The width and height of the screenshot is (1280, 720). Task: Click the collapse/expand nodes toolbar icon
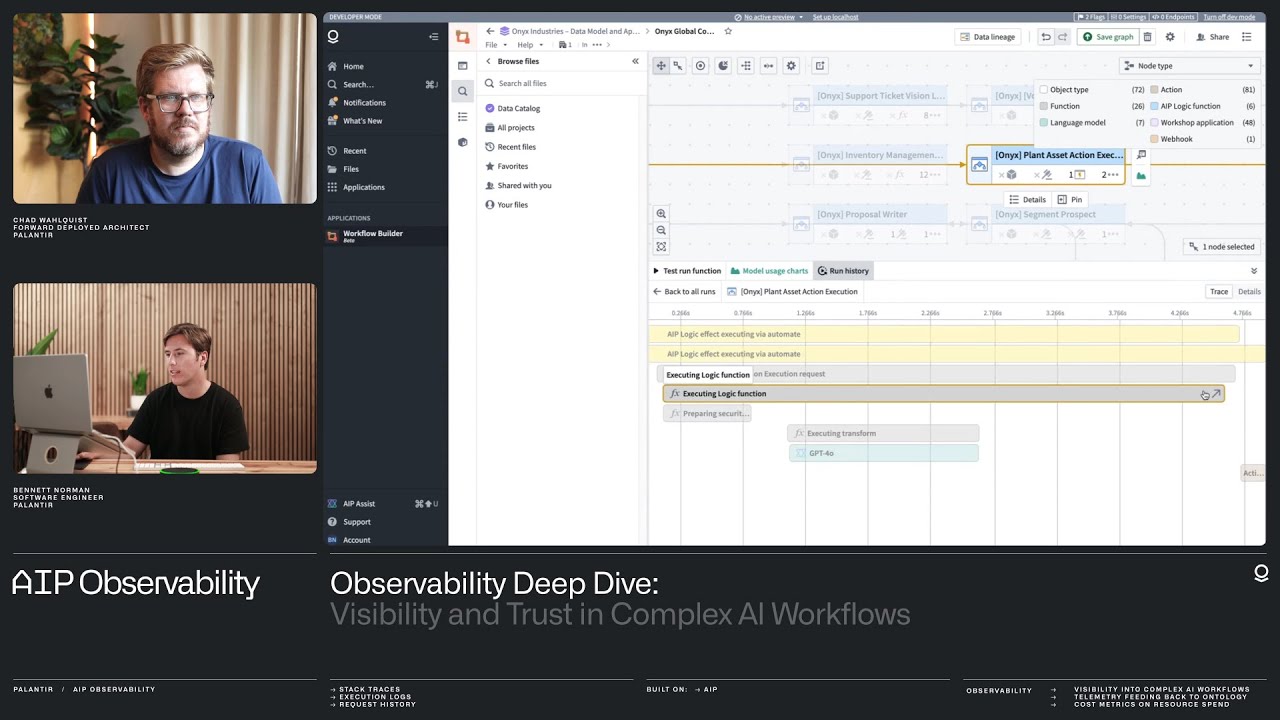(x=768, y=66)
